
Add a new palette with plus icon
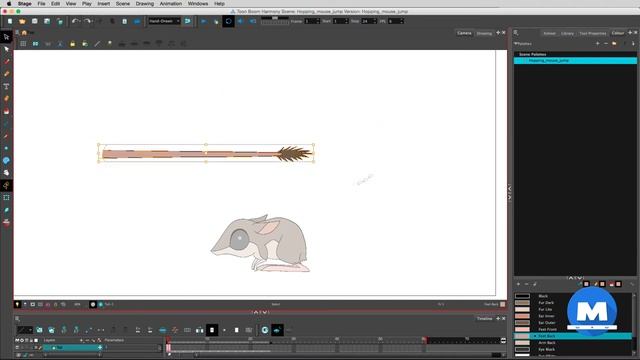pos(598,44)
